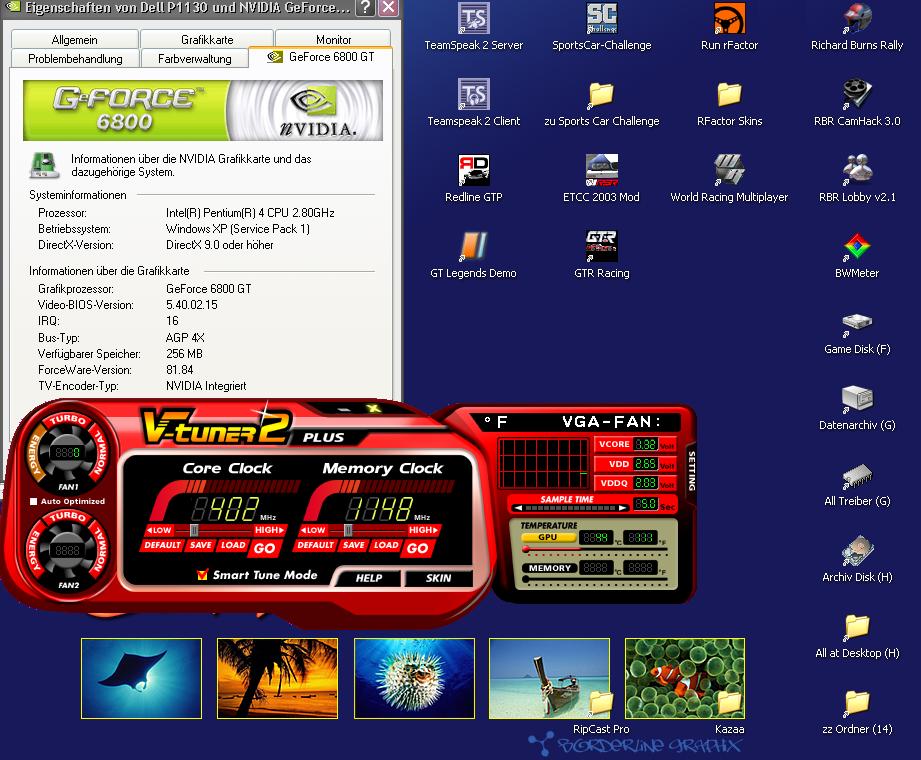921x760 pixels.
Task: Click the All Treiber (G) icon
Action: tap(856, 475)
